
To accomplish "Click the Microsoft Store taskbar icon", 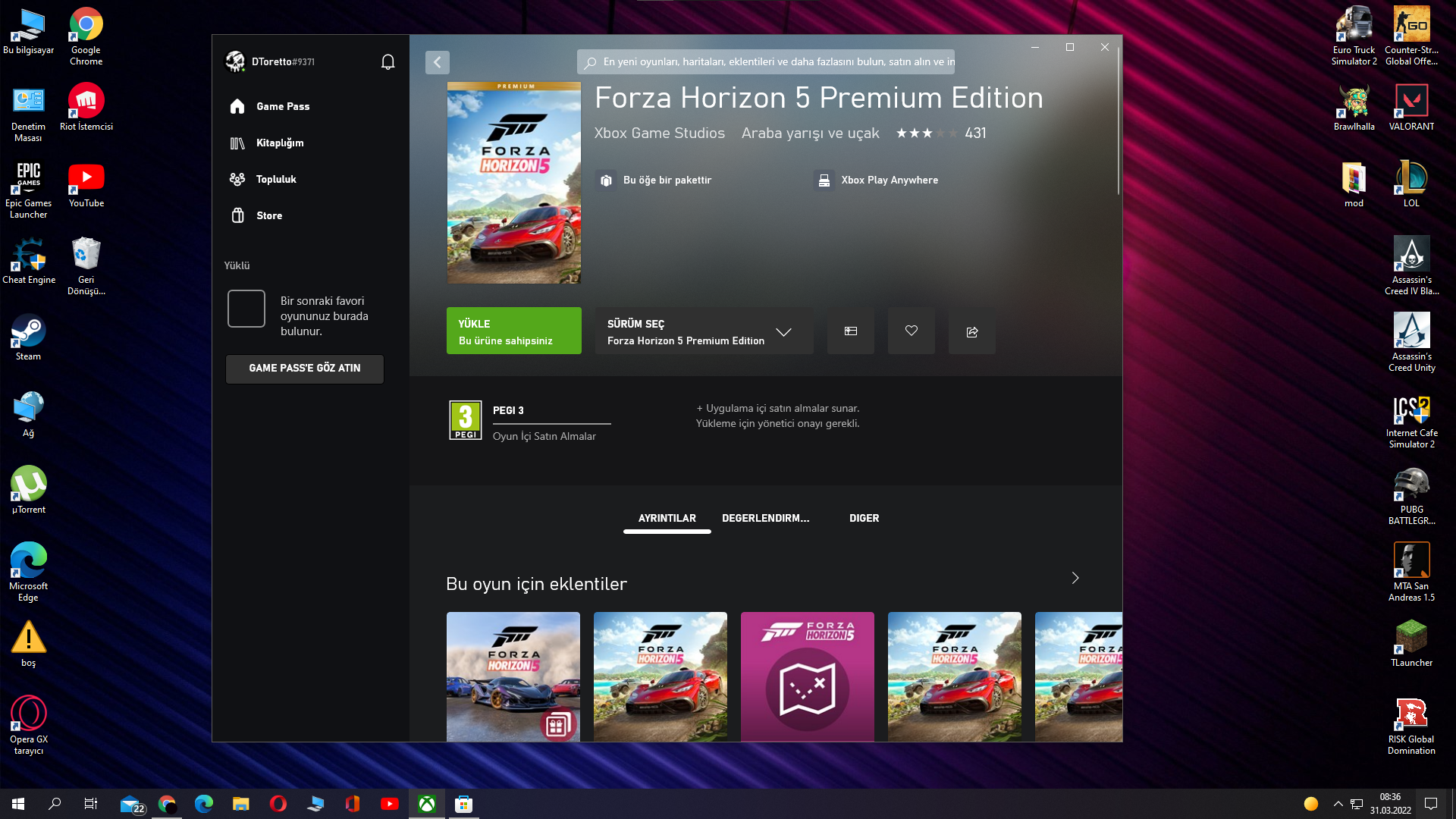I will point(463,804).
